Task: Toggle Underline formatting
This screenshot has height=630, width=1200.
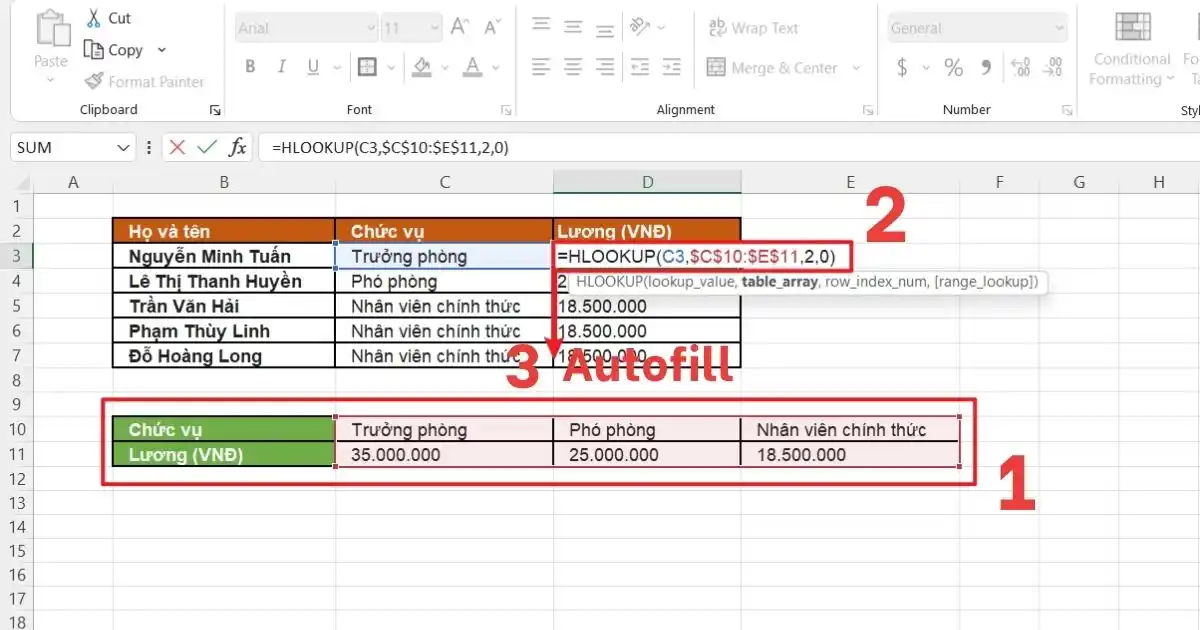Action: [x=312, y=67]
